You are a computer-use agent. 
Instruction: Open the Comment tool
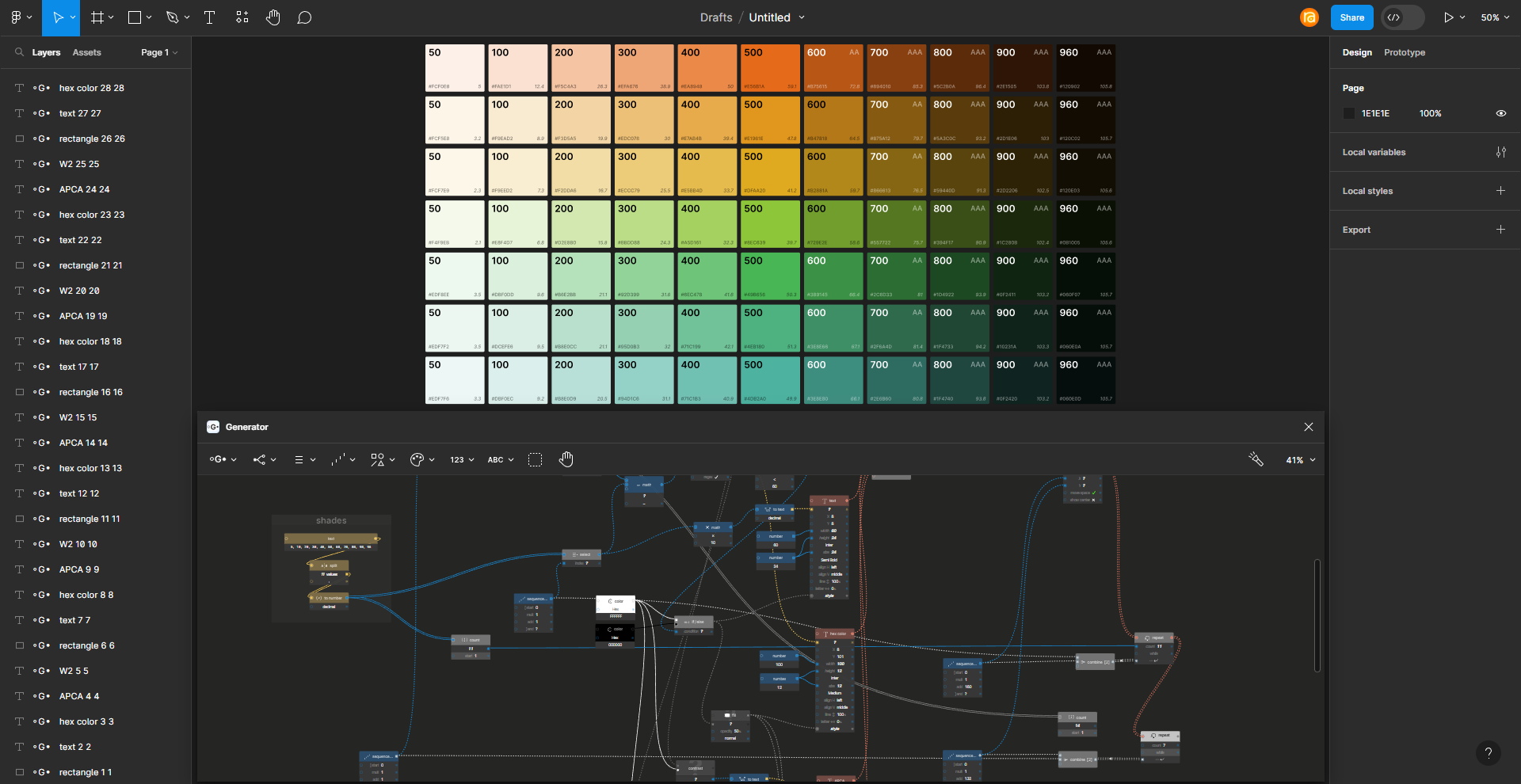pyautogui.click(x=304, y=17)
